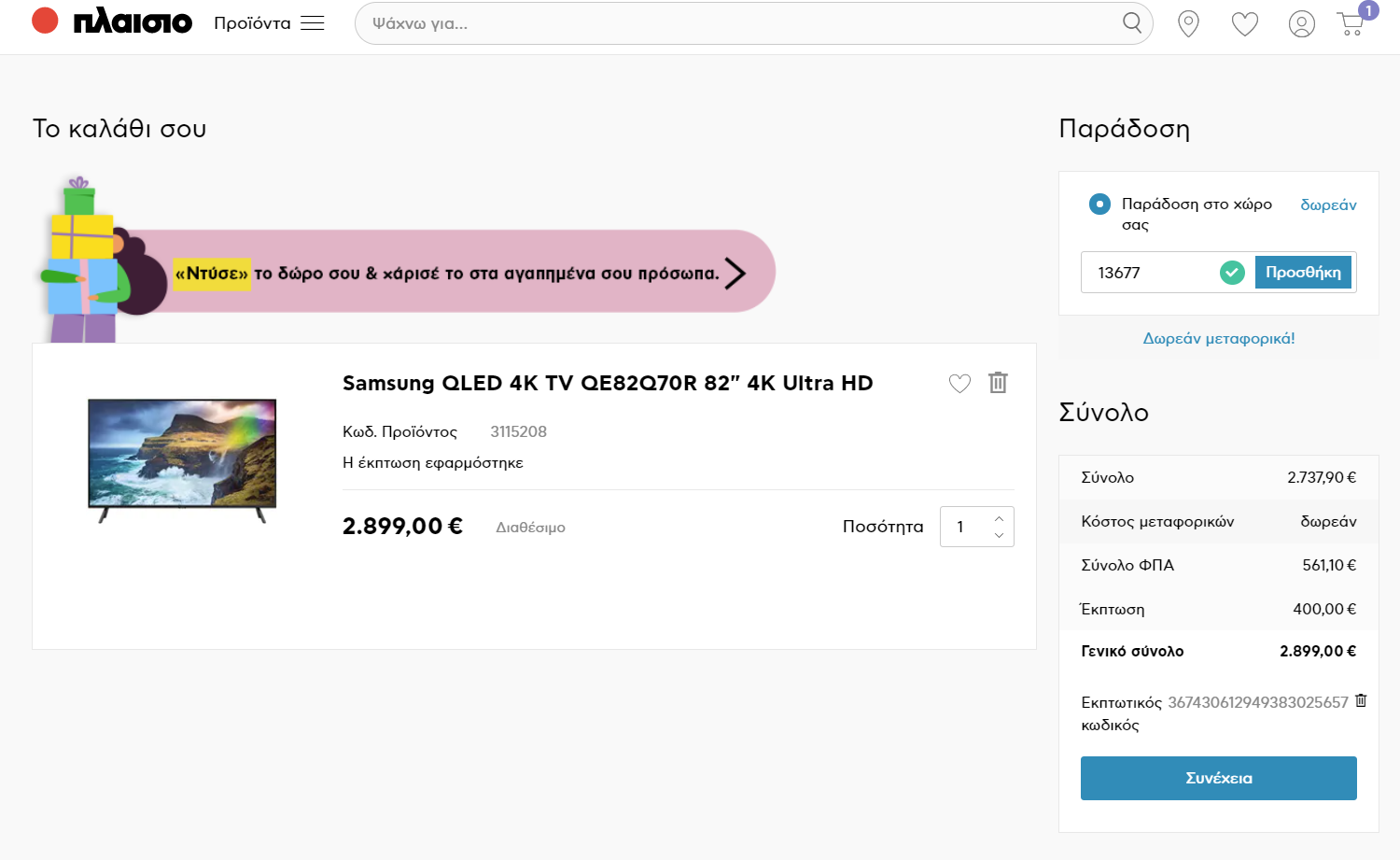Viewport: 1400px width, 860px height.
Task: Click the postal code field 13677
Action: pyautogui.click(x=1148, y=273)
